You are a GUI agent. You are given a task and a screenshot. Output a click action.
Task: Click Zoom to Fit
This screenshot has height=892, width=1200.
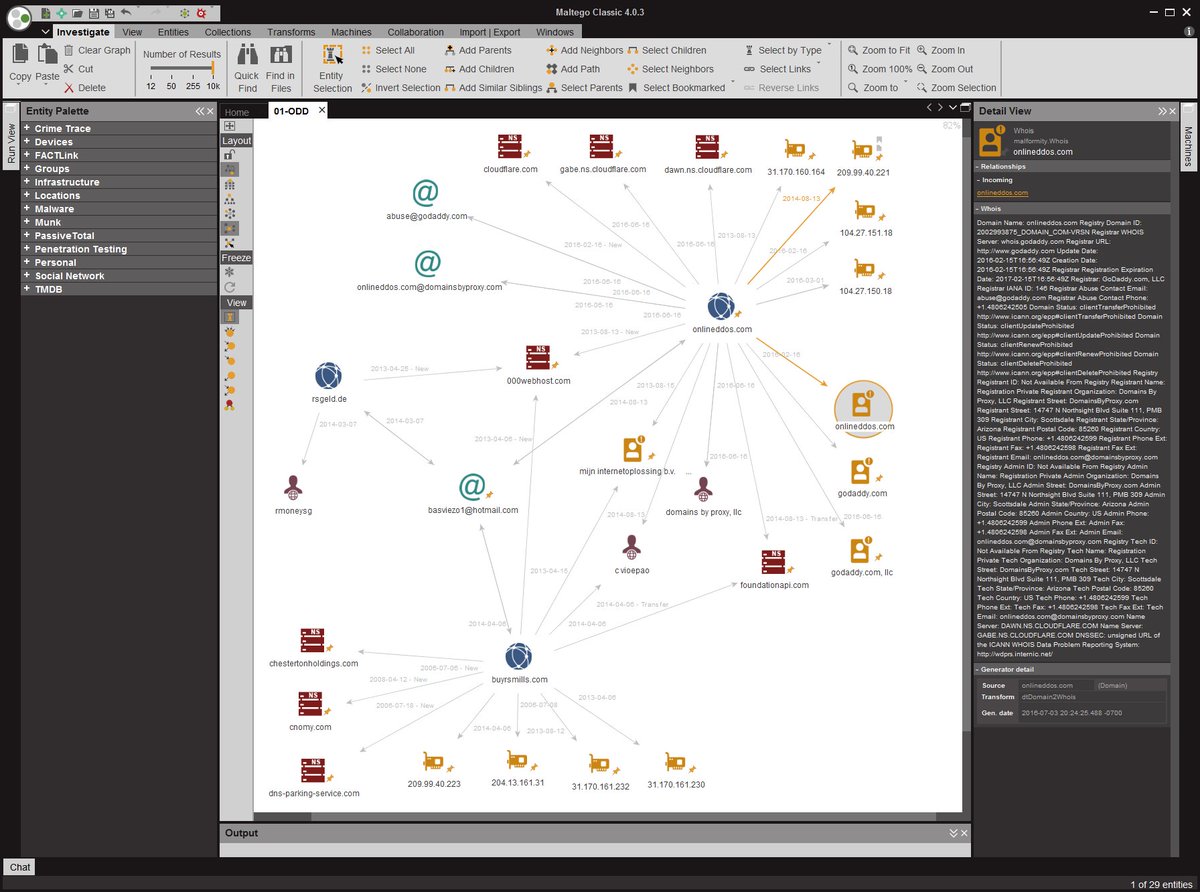[878, 50]
